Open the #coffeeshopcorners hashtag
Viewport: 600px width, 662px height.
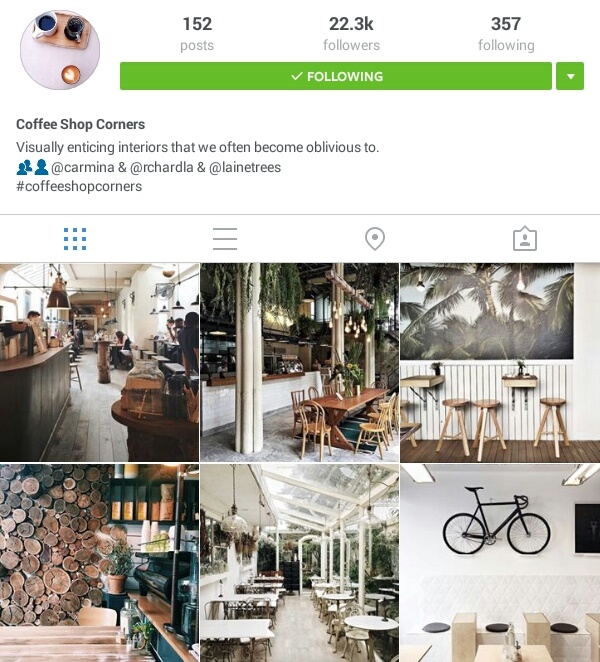coord(79,186)
